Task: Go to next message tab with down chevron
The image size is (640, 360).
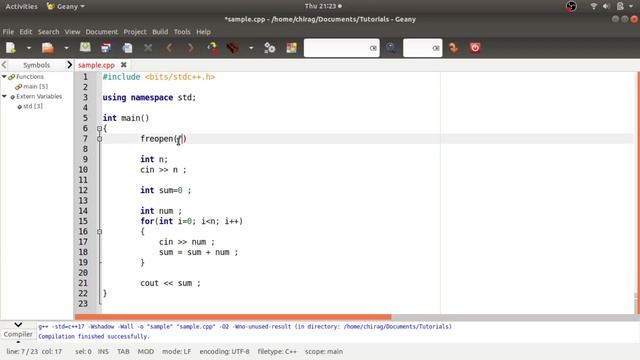Action: (x=18, y=325)
